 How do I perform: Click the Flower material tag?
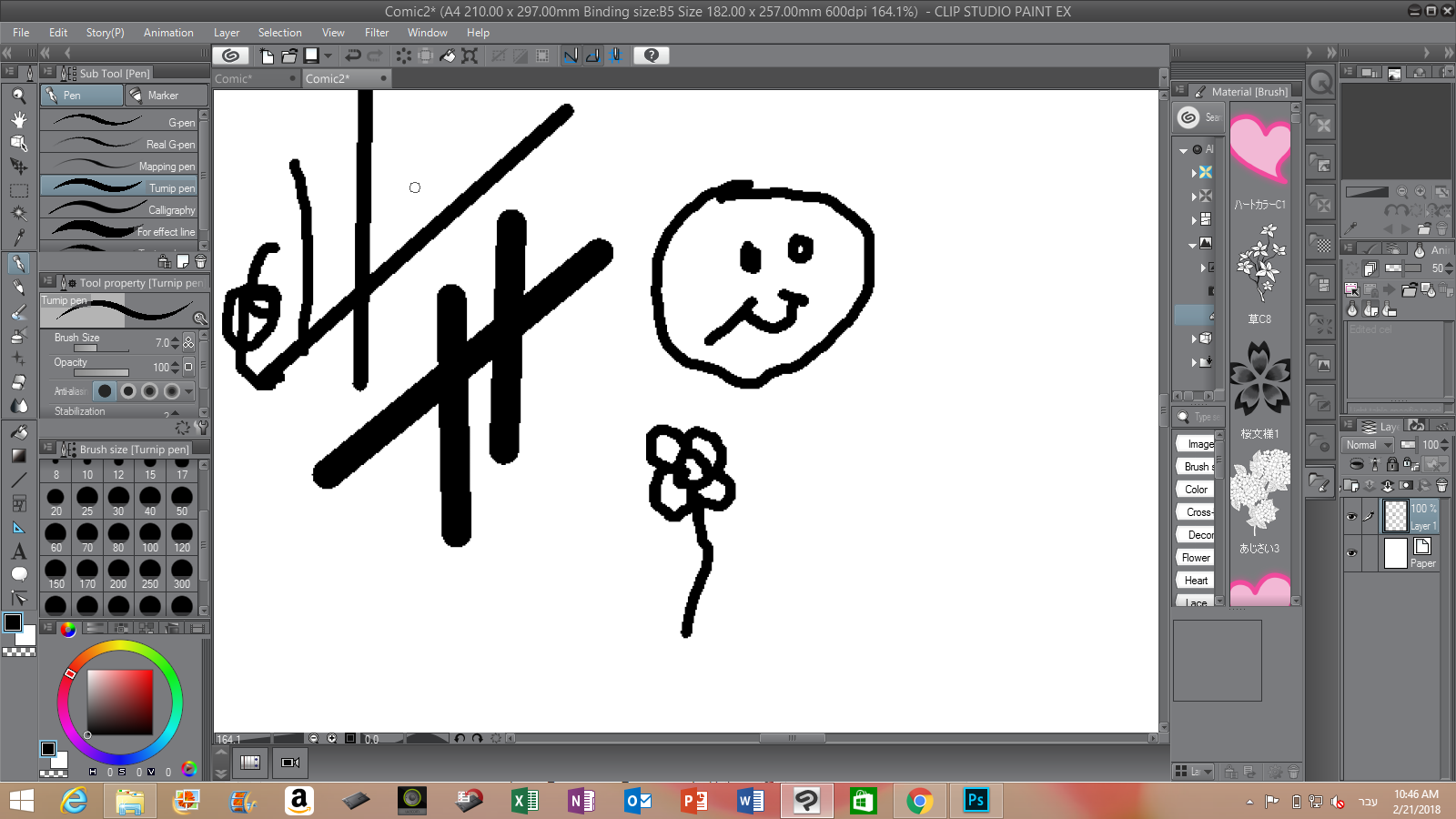coord(1195,557)
